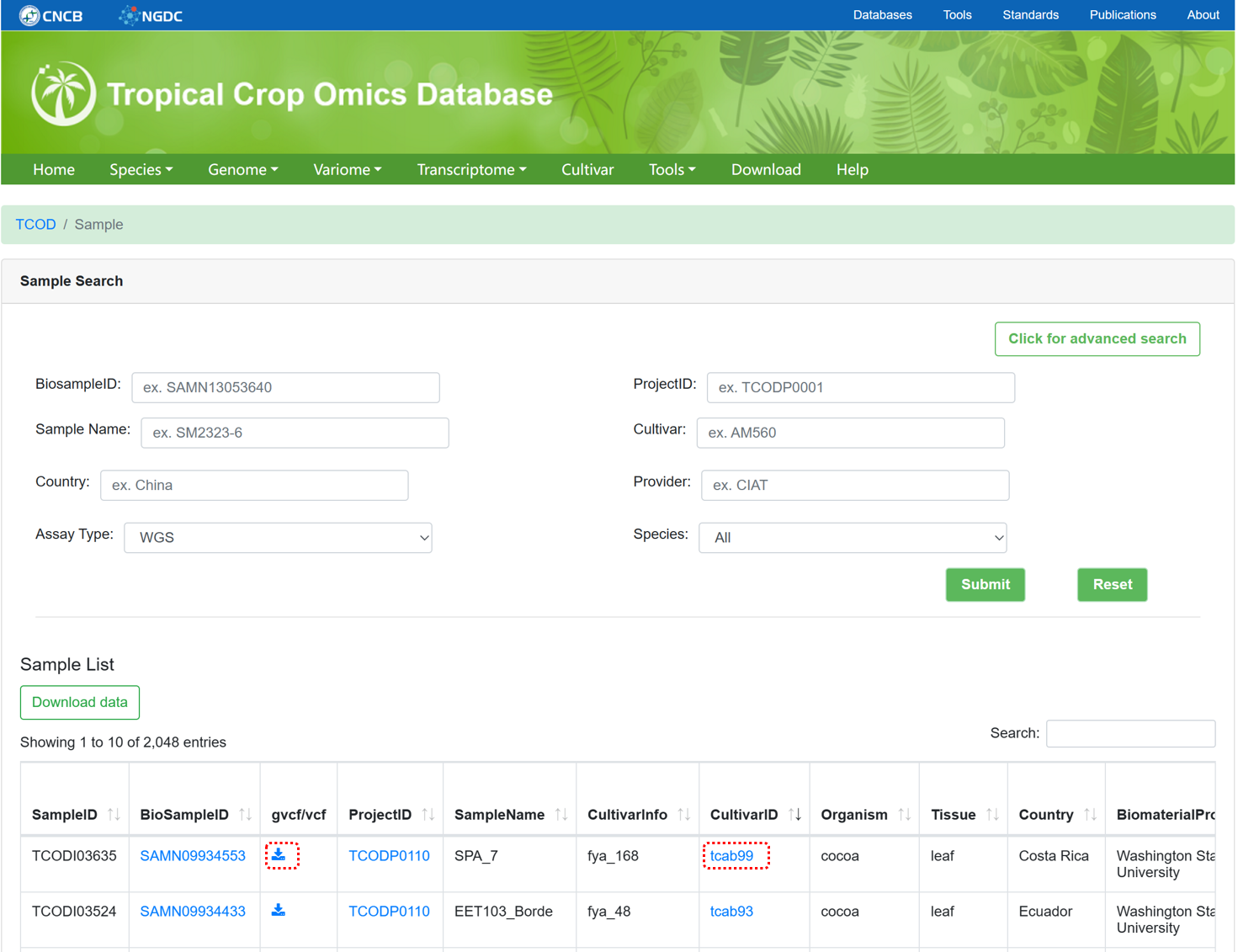Go to the Download page in navbar

tap(766, 169)
